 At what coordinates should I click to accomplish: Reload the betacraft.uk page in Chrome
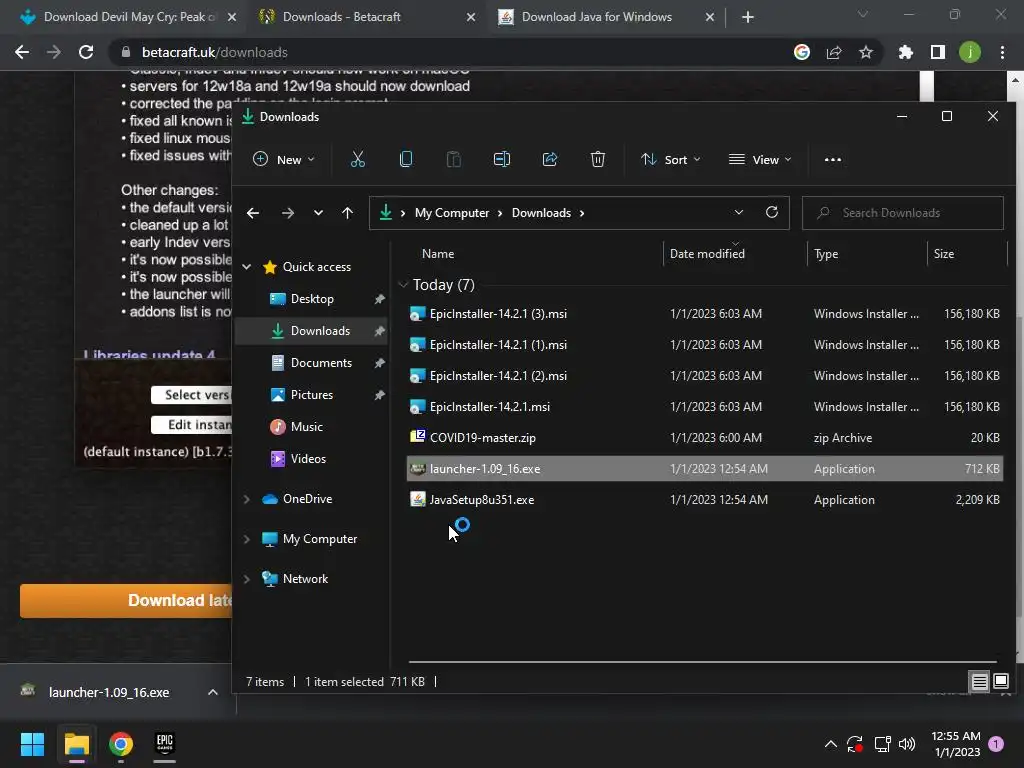point(86,52)
